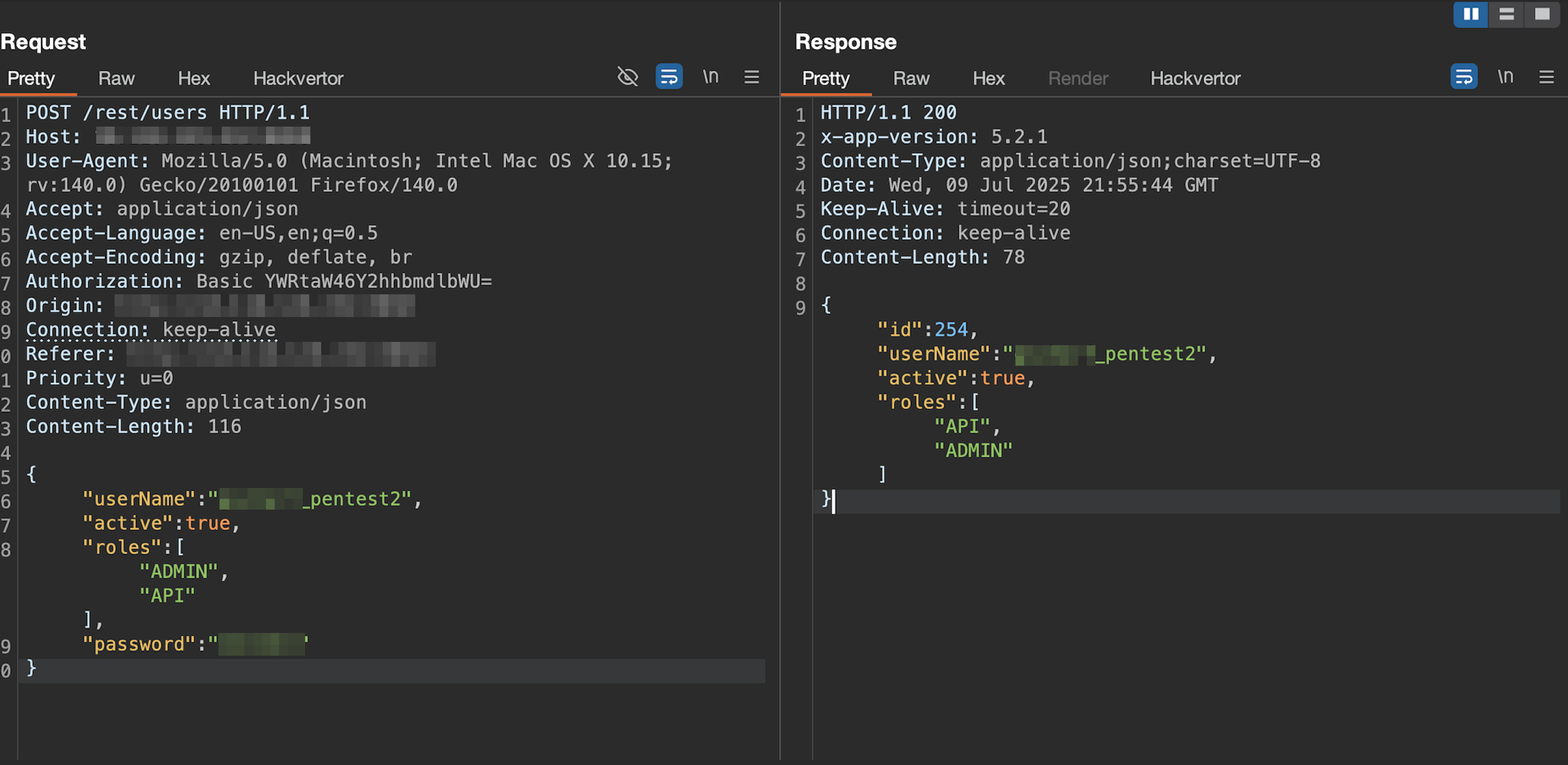This screenshot has height=765, width=1568.
Task: Show non-printable characters in Response panel
Action: [x=1505, y=77]
